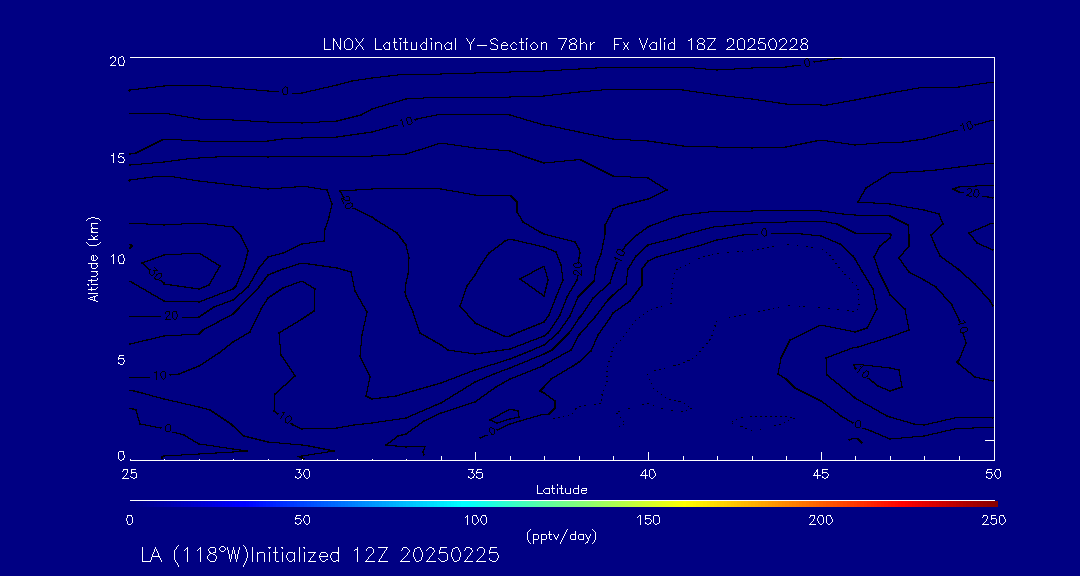The width and height of the screenshot is (1080, 576).
Task: Click the rainbow color scale bar
Action: 563,504
